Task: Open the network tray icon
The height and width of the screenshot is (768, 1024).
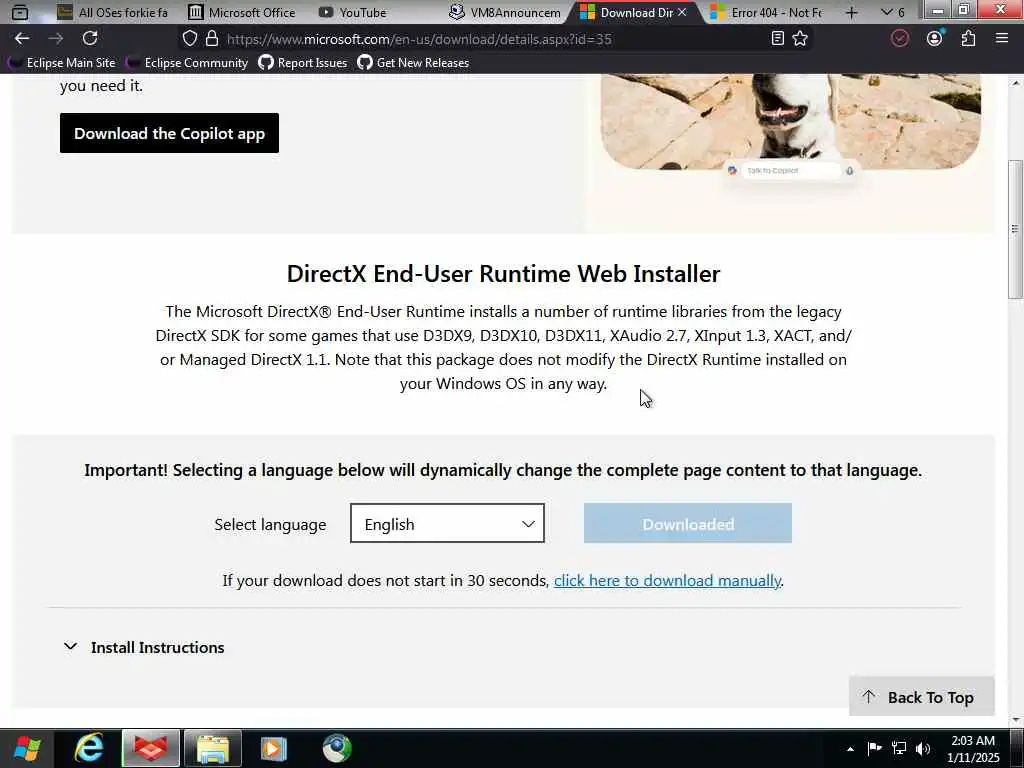Action: coord(899,748)
